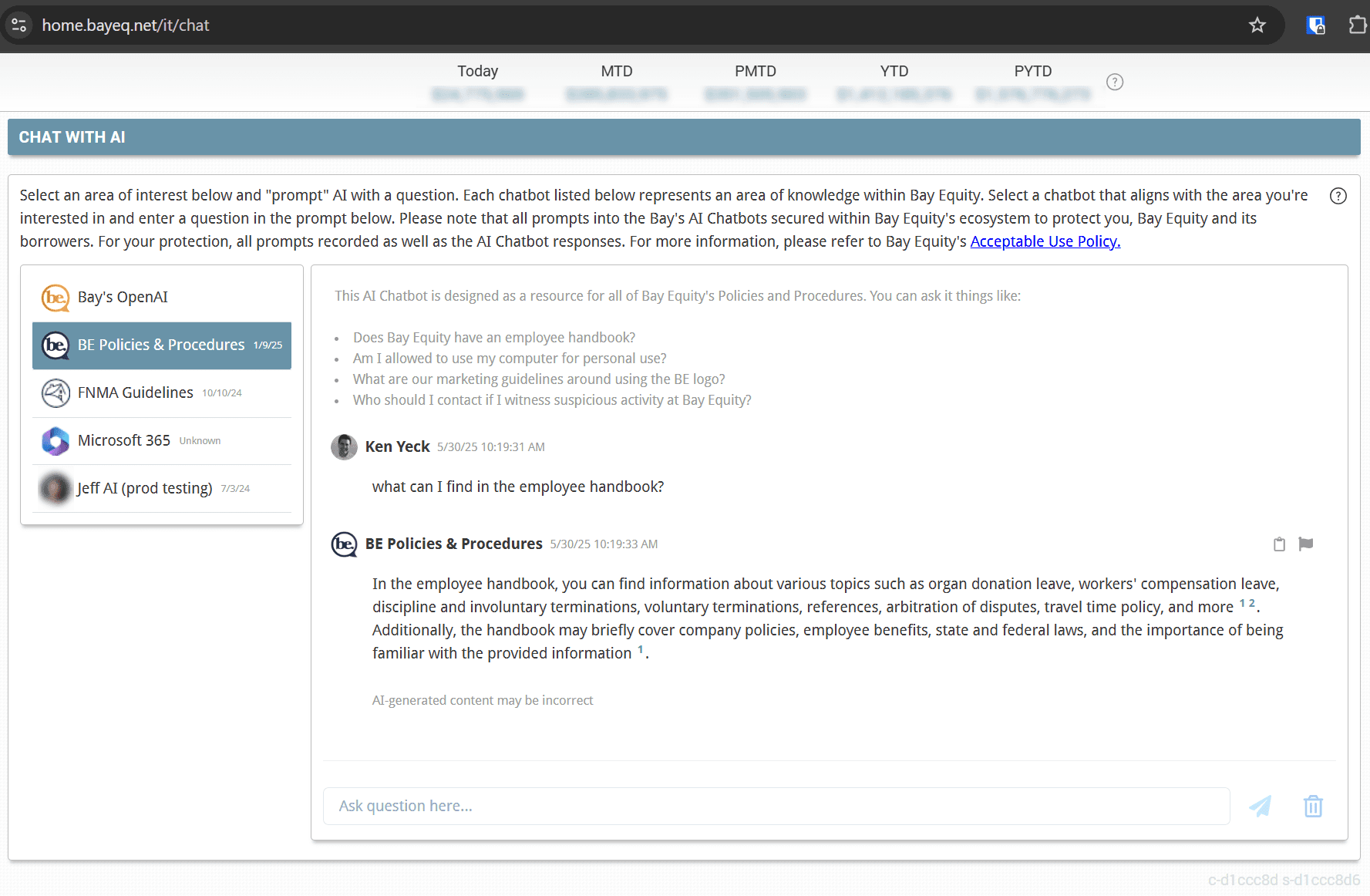Open help icon beside PYTD metrics
The height and width of the screenshot is (896, 1370).
tap(1114, 82)
